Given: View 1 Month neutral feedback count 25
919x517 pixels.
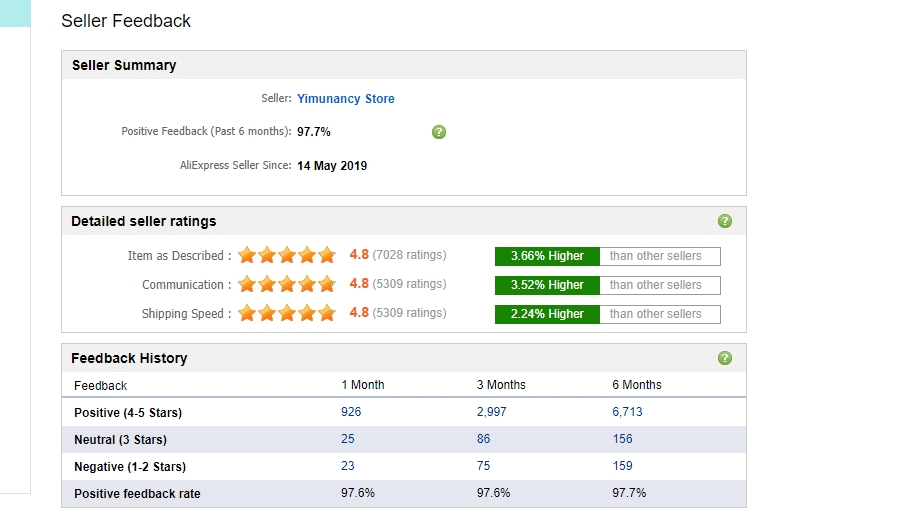Looking at the screenshot, I should (x=348, y=439).
